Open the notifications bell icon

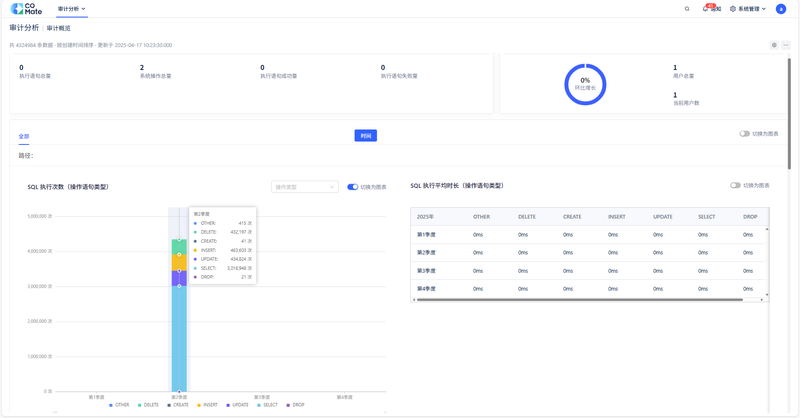click(x=706, y=9)
